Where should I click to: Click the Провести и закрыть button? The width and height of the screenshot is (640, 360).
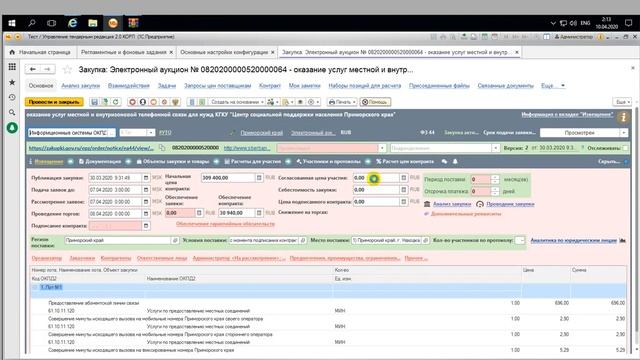(54, 102)
